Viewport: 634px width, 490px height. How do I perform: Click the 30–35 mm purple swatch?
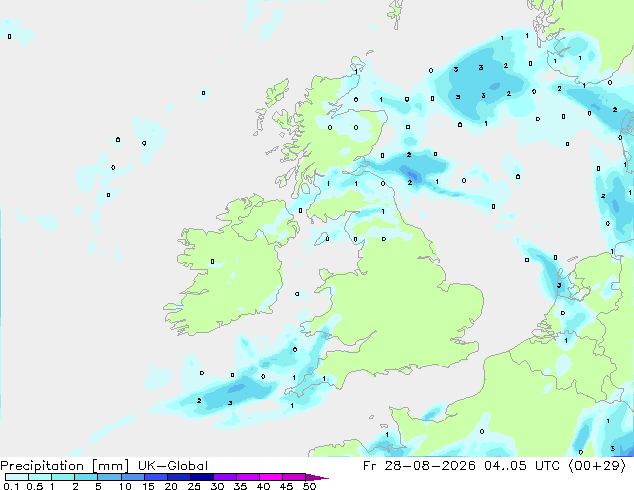coord(224,477)
